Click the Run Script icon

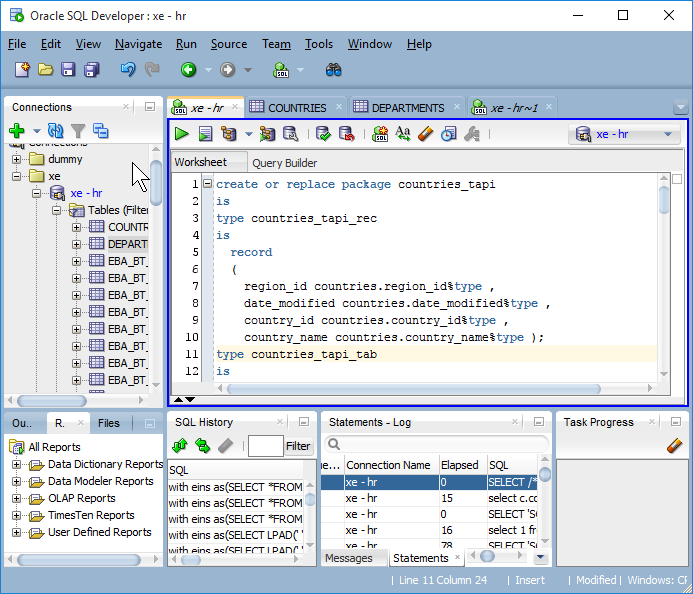205,134
